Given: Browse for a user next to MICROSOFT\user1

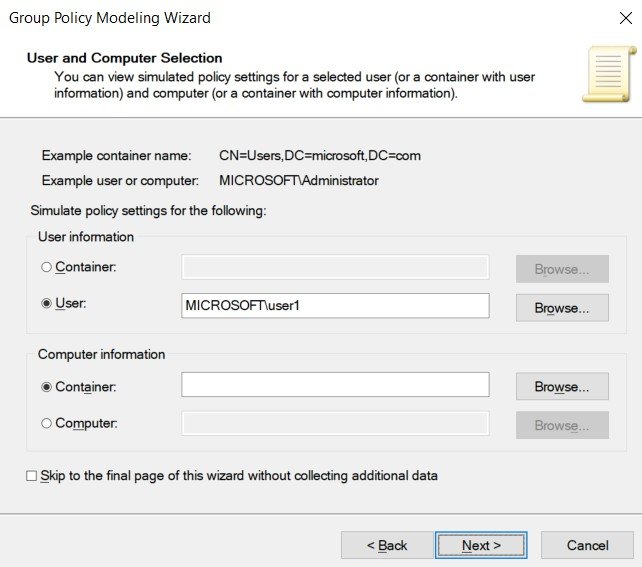Looking at the screenshot, I should (x=562, y=308).
